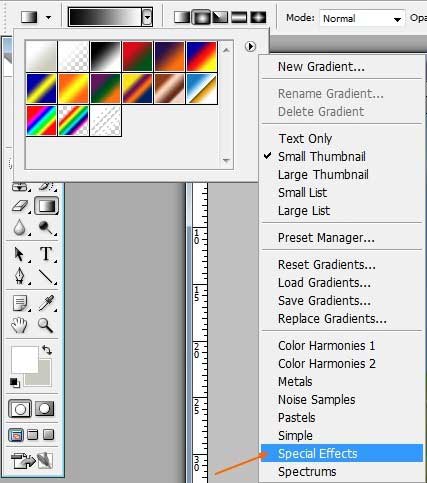Pick the Black, White gradient swatch
The image size is (427, 483).
(x=105, y=56)
